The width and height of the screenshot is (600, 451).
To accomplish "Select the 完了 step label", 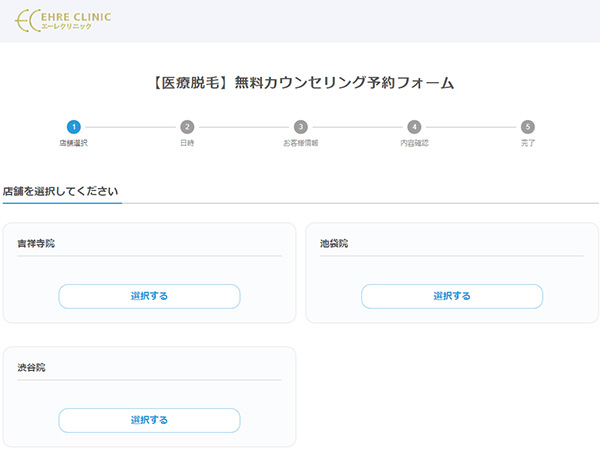I will [528, 144].
